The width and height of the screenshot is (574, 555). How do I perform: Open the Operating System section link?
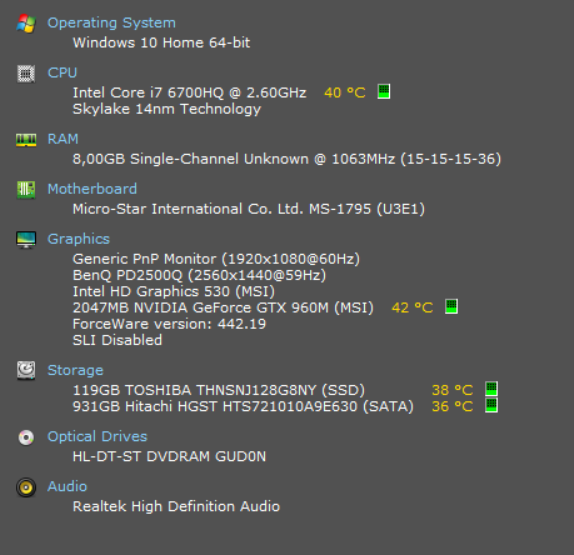coord(112,23)
